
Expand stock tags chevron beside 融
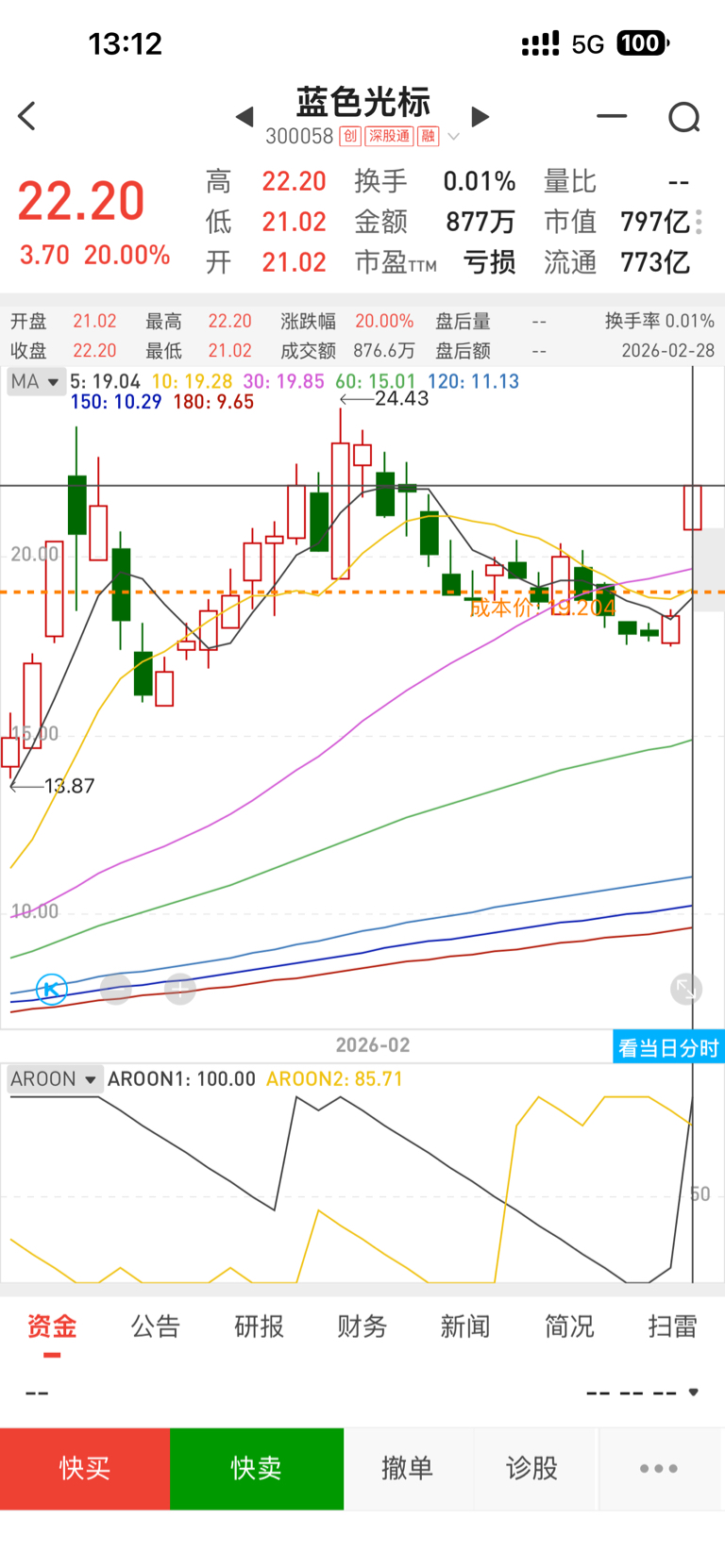(x=454, y=137)
